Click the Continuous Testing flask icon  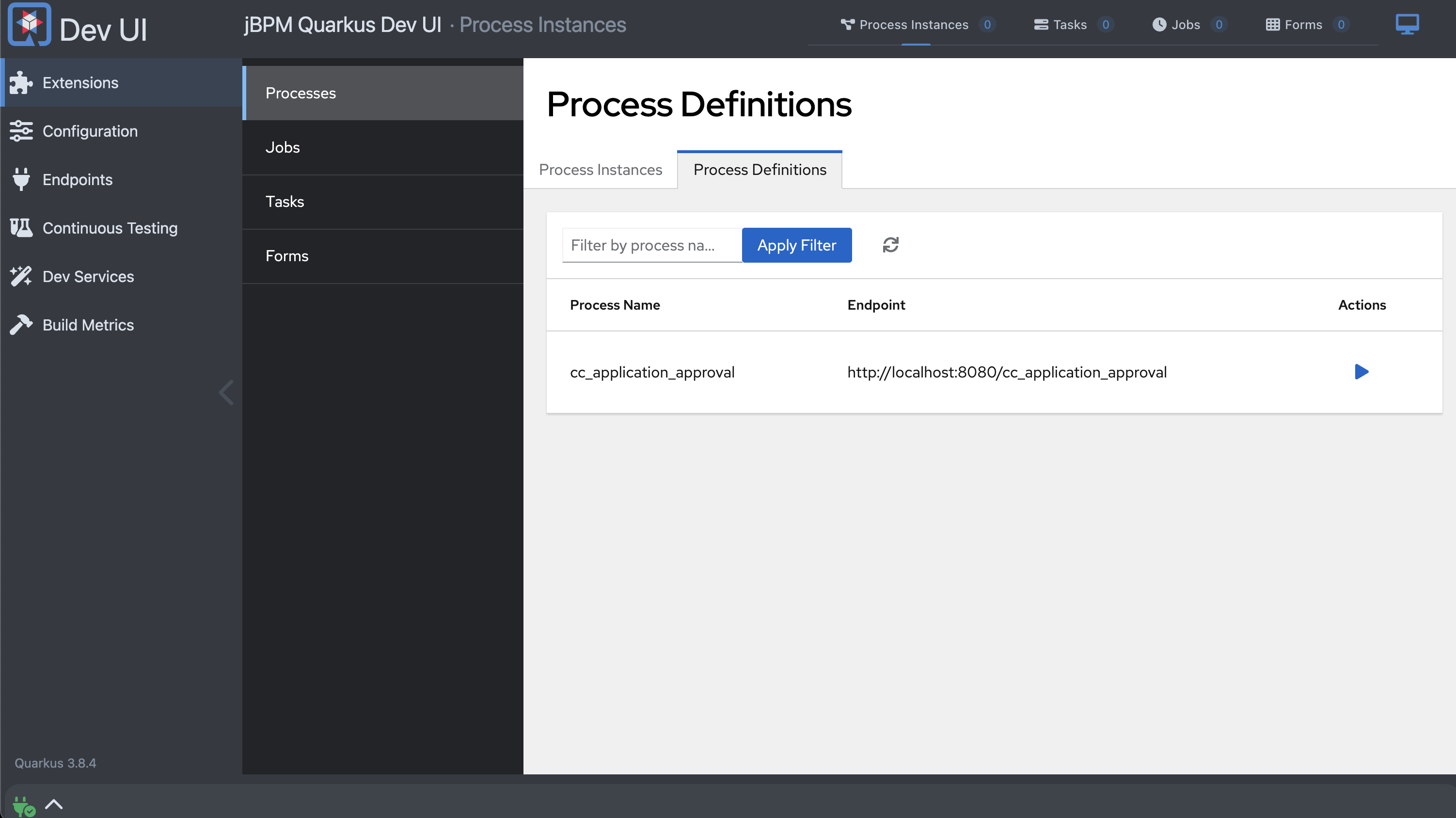[21, 228]
